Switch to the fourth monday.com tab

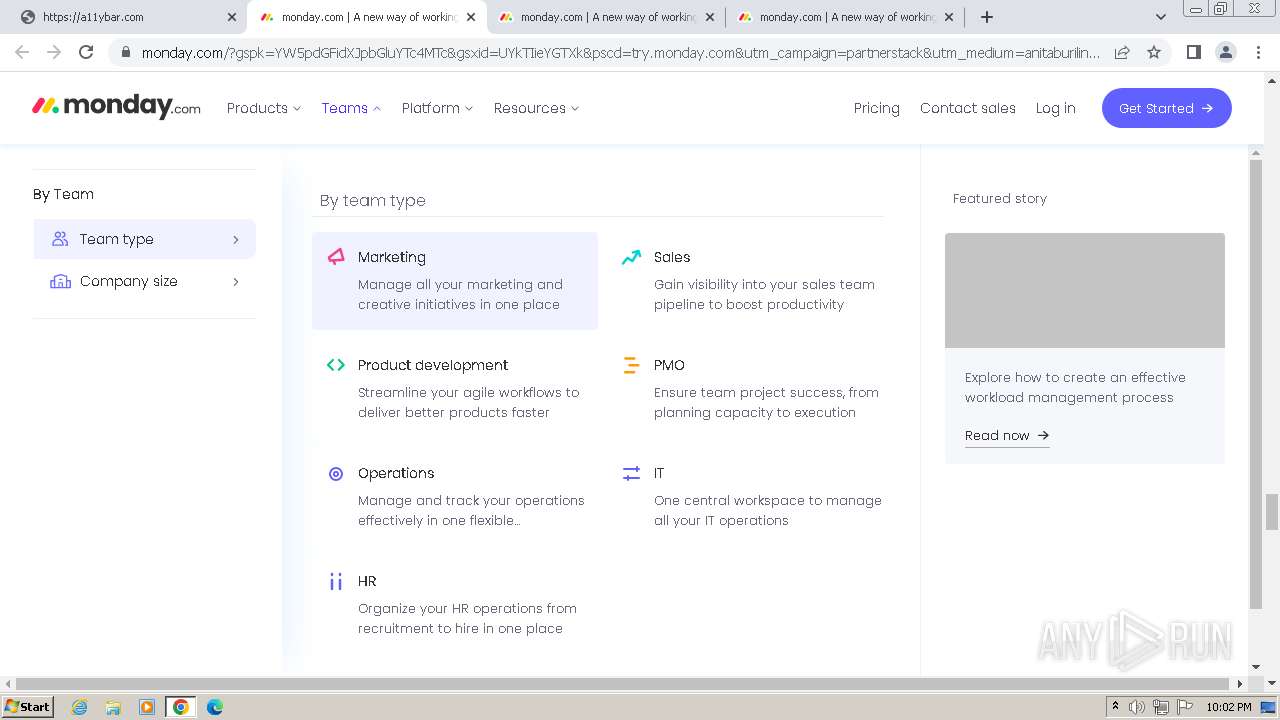click(x=845, y=17)
